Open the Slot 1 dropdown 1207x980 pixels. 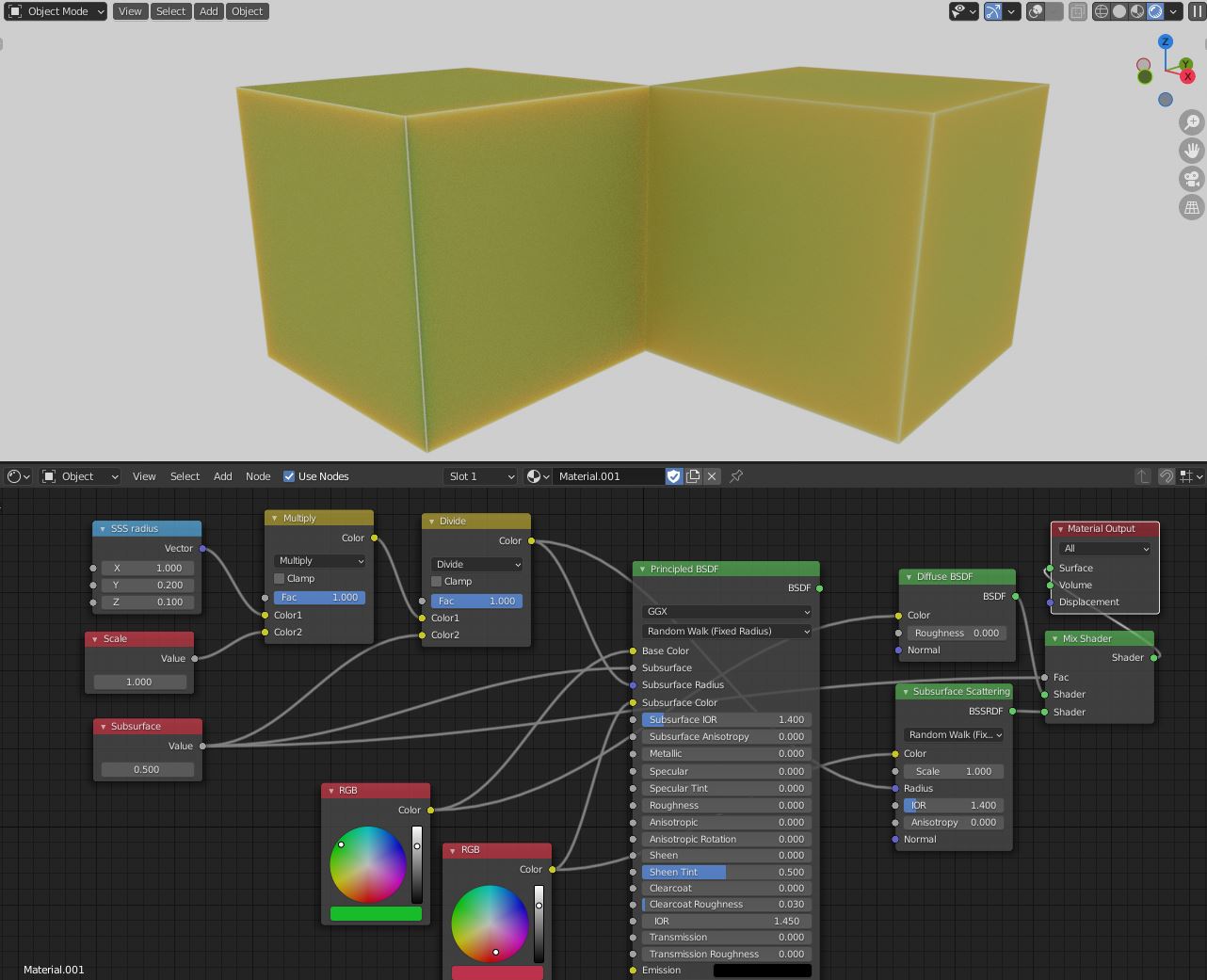click(480, 476)
